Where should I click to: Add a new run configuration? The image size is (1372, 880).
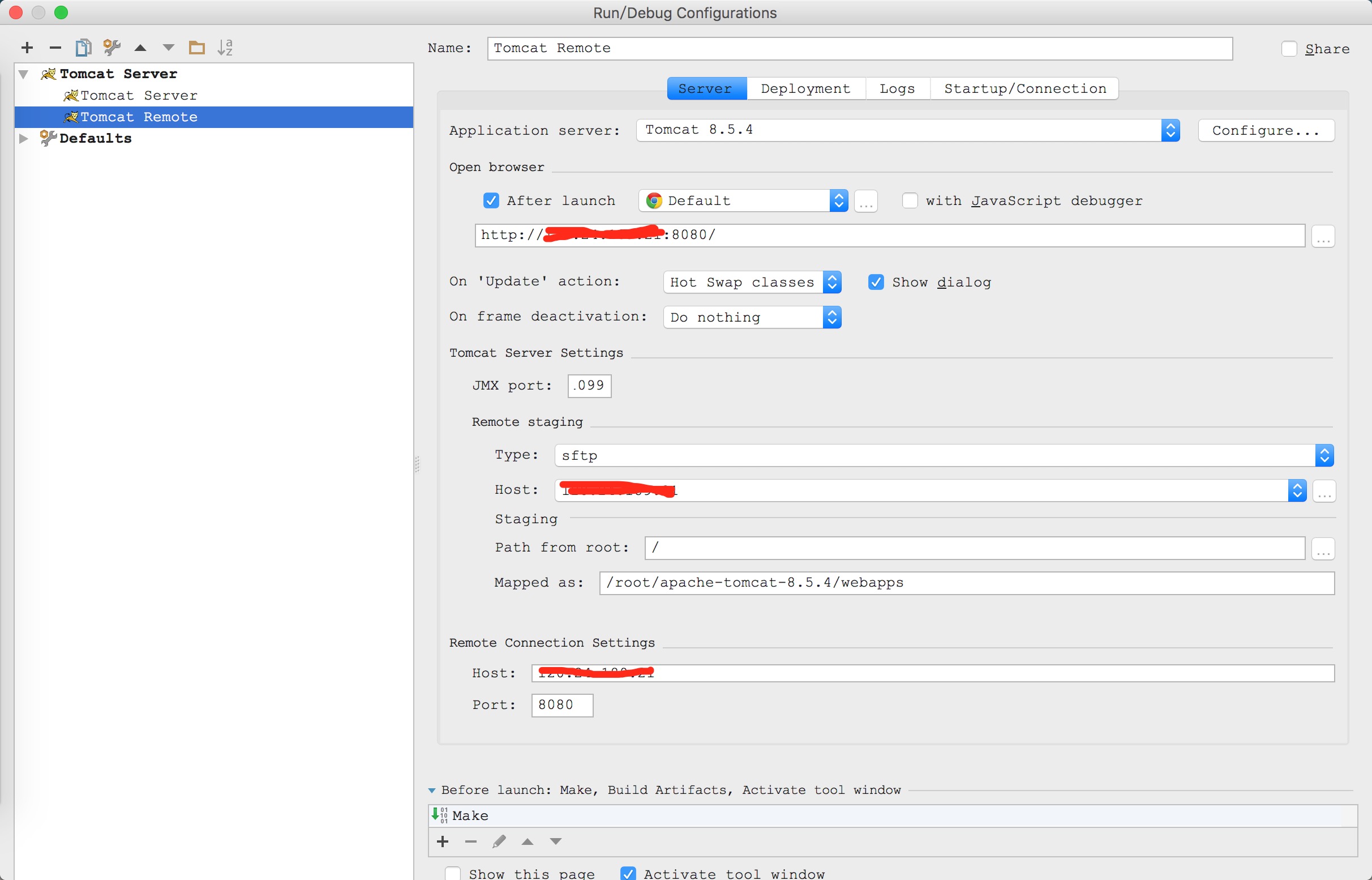[27, 48]
